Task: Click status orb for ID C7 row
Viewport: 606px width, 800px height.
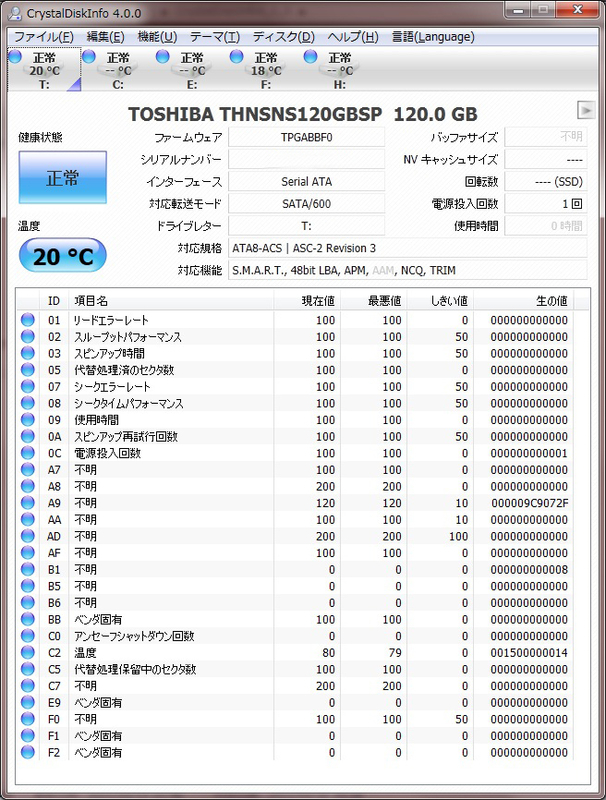Action: click(x=28, y=686)
